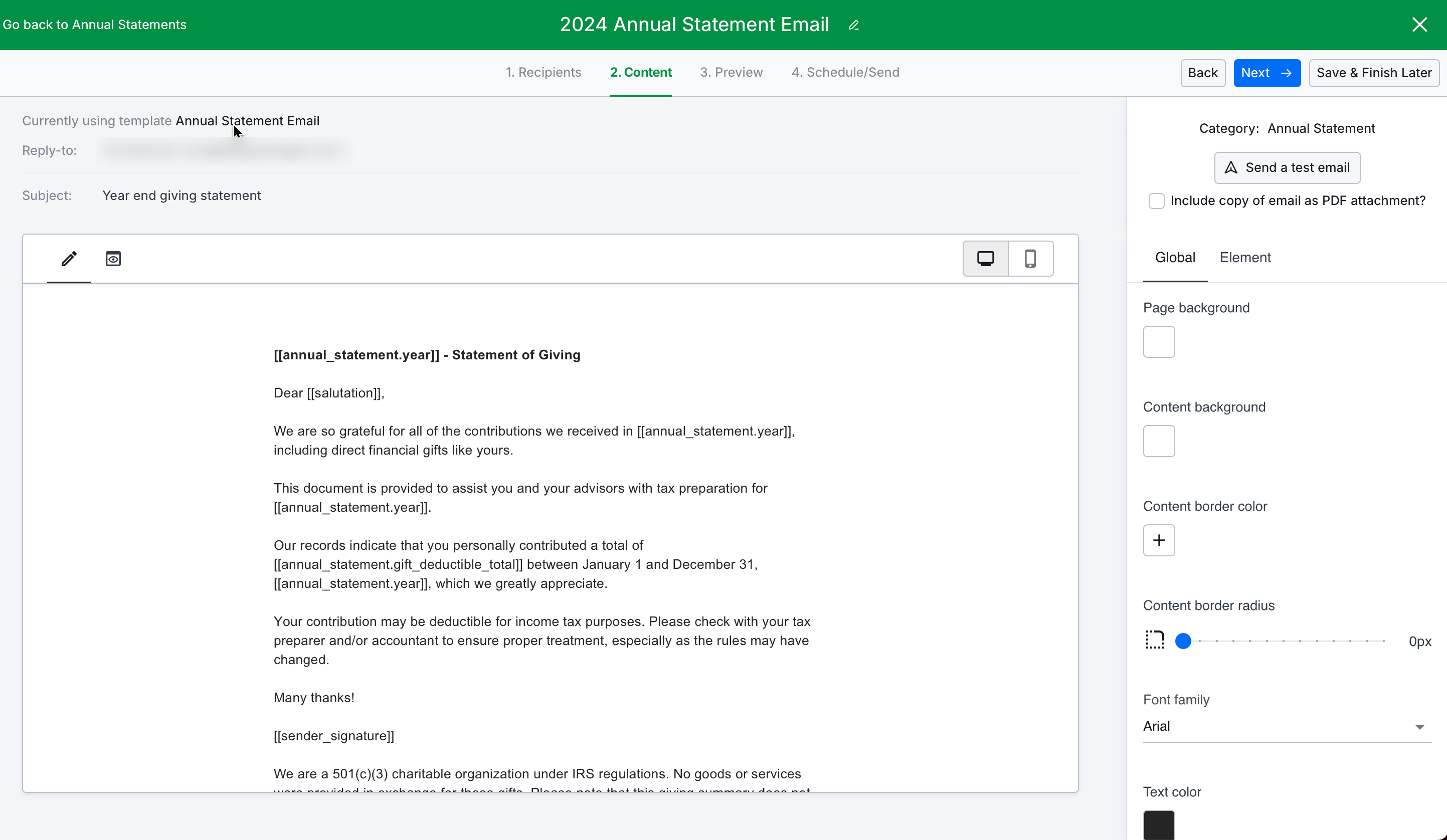The width and height of the screenshot is (1447, 840).
Task: Enable PDF attachment copy checkbox
Action: [1157, 201]
